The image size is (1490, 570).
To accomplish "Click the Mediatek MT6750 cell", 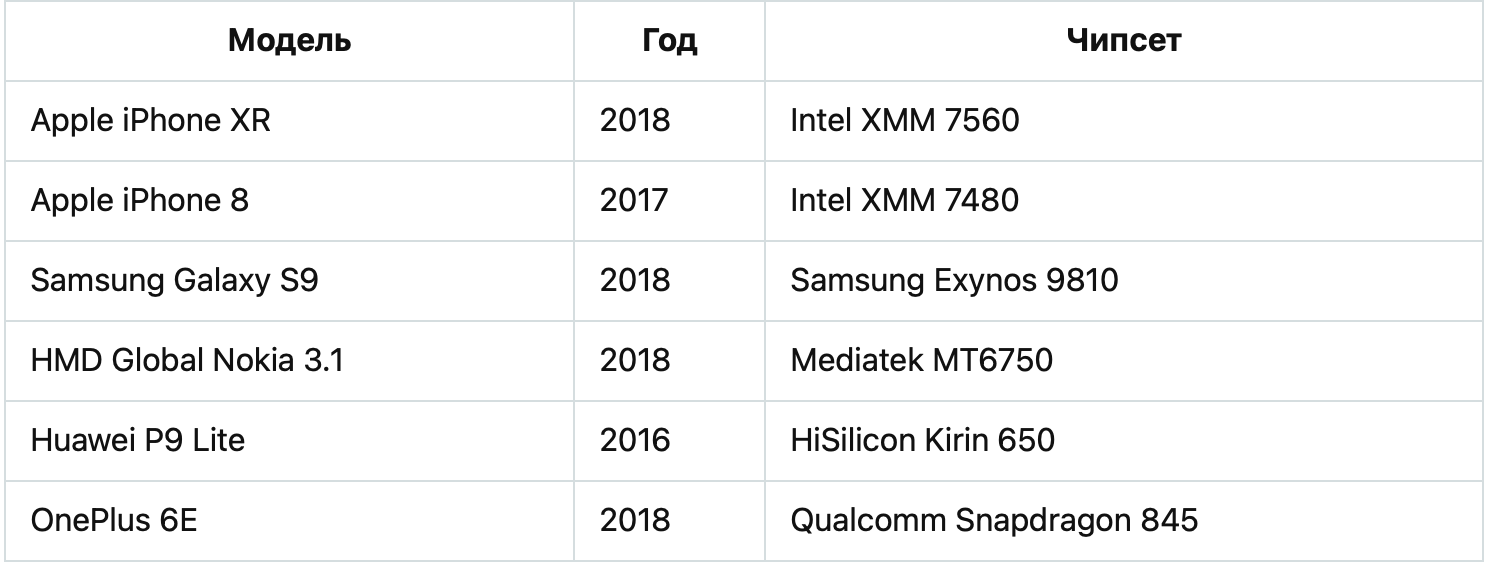I will [1124, 361].
